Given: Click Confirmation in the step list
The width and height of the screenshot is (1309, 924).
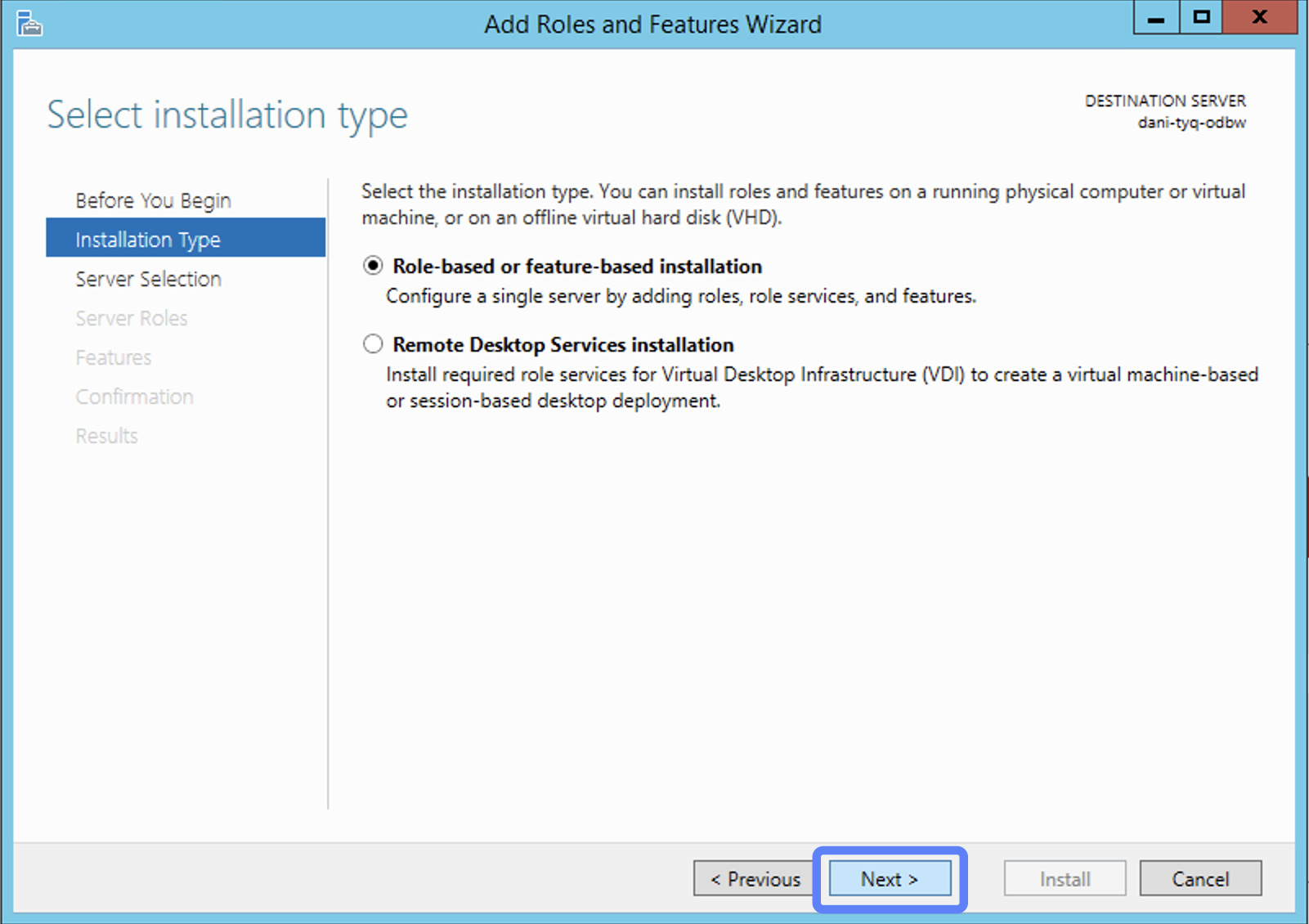Looking at the screenshot, I should (135, 397).
